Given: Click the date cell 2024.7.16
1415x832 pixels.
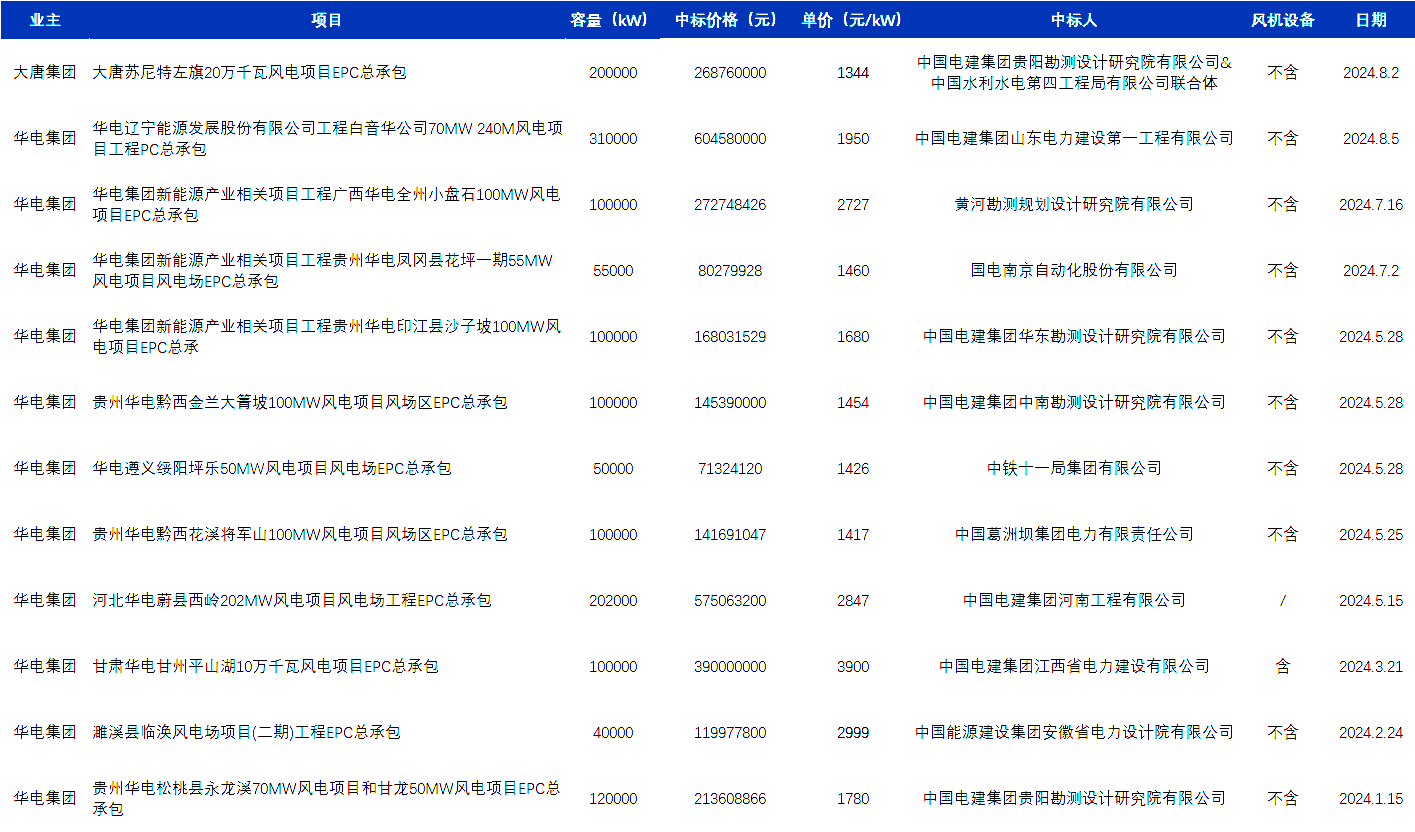Looking at the screenshot, I should pyautogui.click(x=1370, y=205).
